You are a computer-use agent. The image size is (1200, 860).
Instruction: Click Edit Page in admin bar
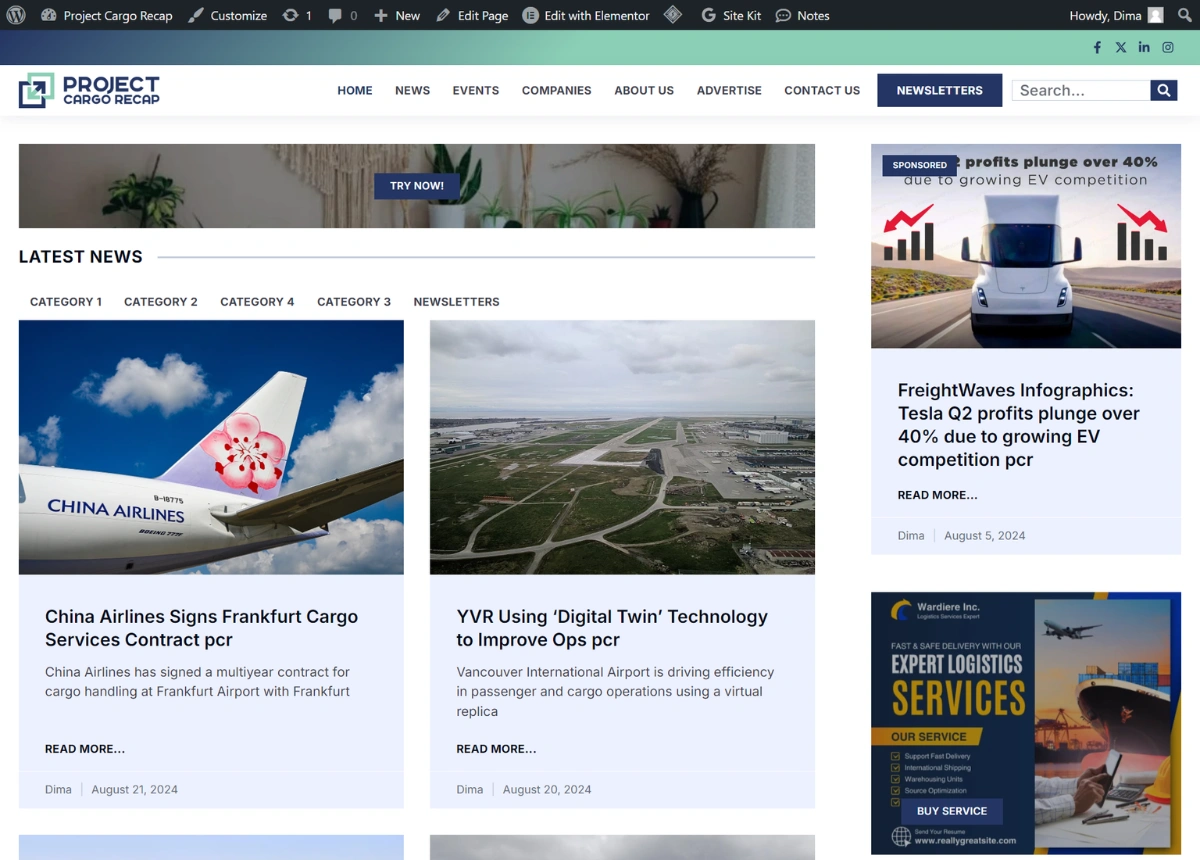(472, 15)
